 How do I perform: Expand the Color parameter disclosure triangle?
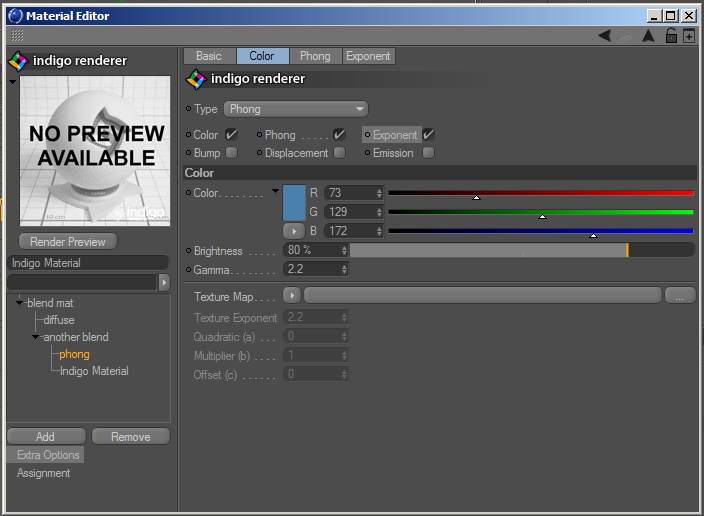point(275,191)
